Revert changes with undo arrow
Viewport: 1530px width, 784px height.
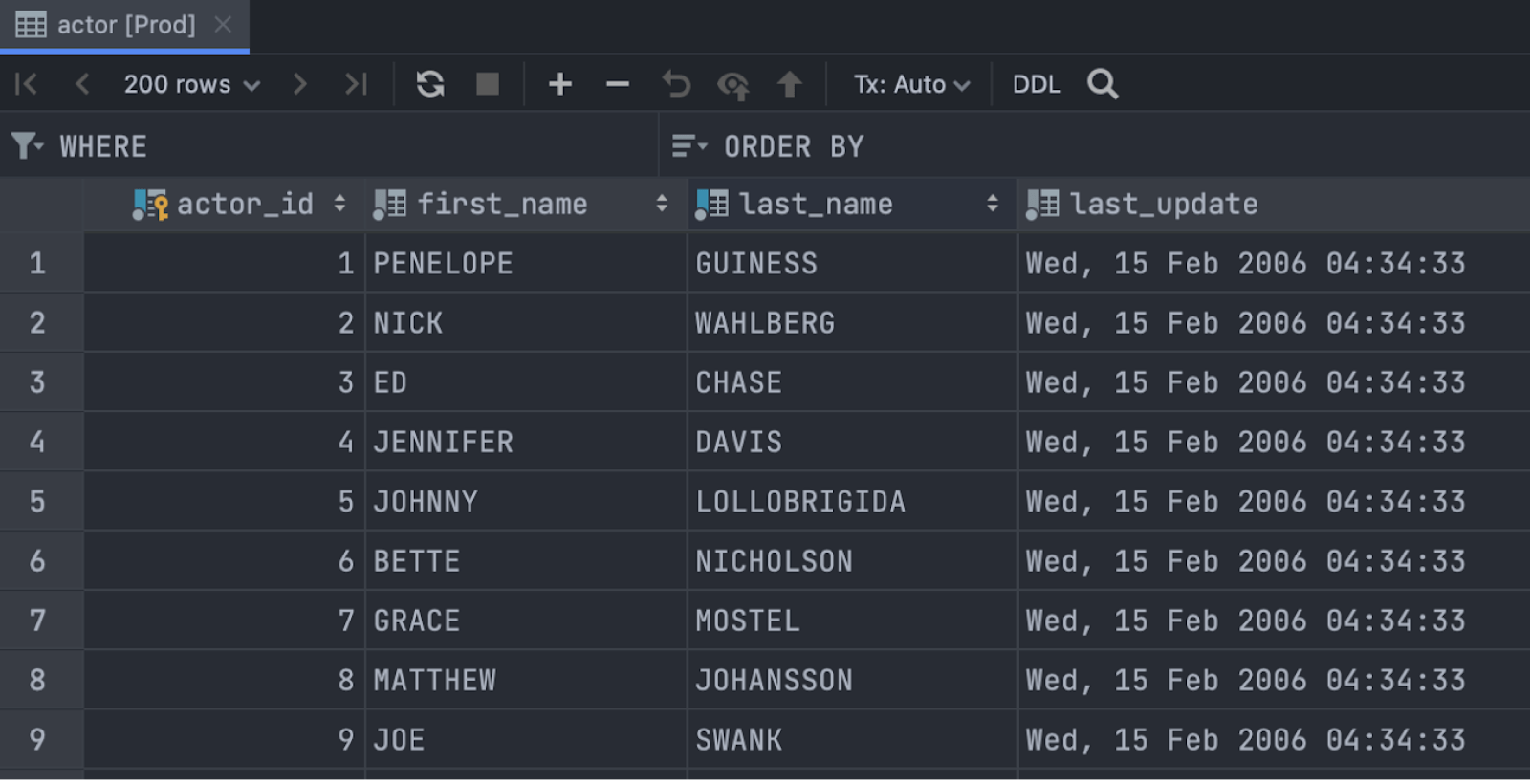pos(676,84)
